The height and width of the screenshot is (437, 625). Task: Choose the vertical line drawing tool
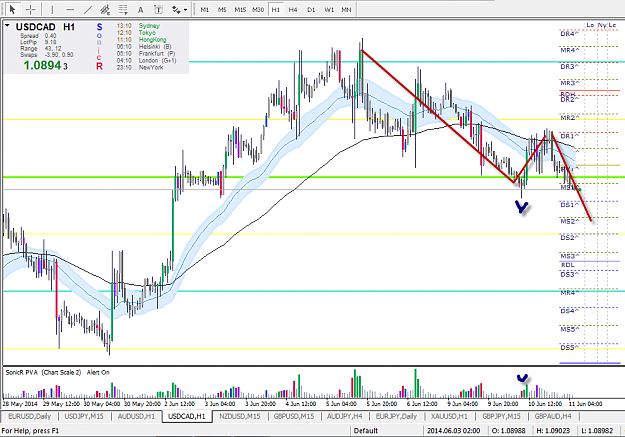click(52, 9)
